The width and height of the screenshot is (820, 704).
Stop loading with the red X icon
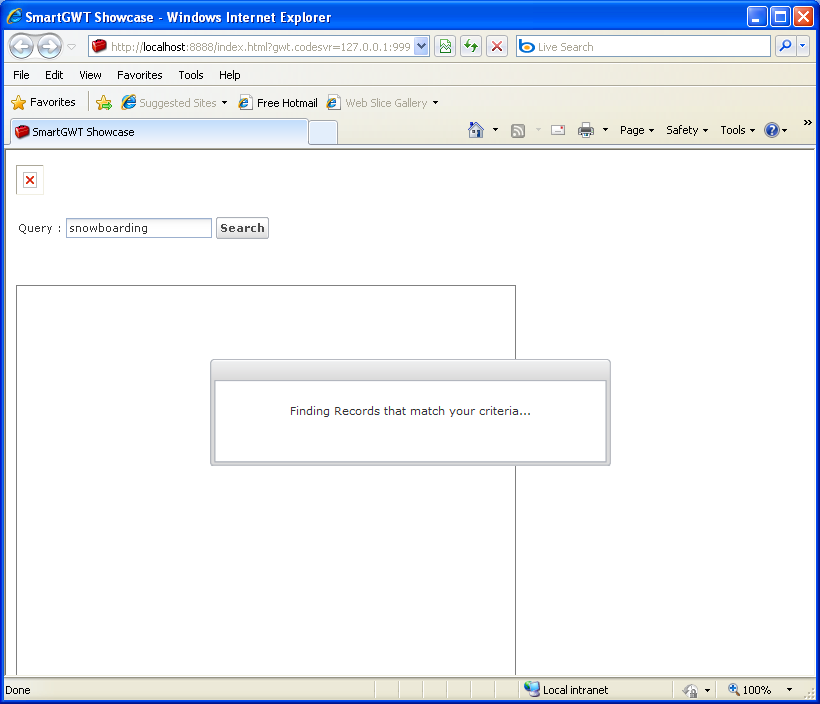tap(497, 47)
